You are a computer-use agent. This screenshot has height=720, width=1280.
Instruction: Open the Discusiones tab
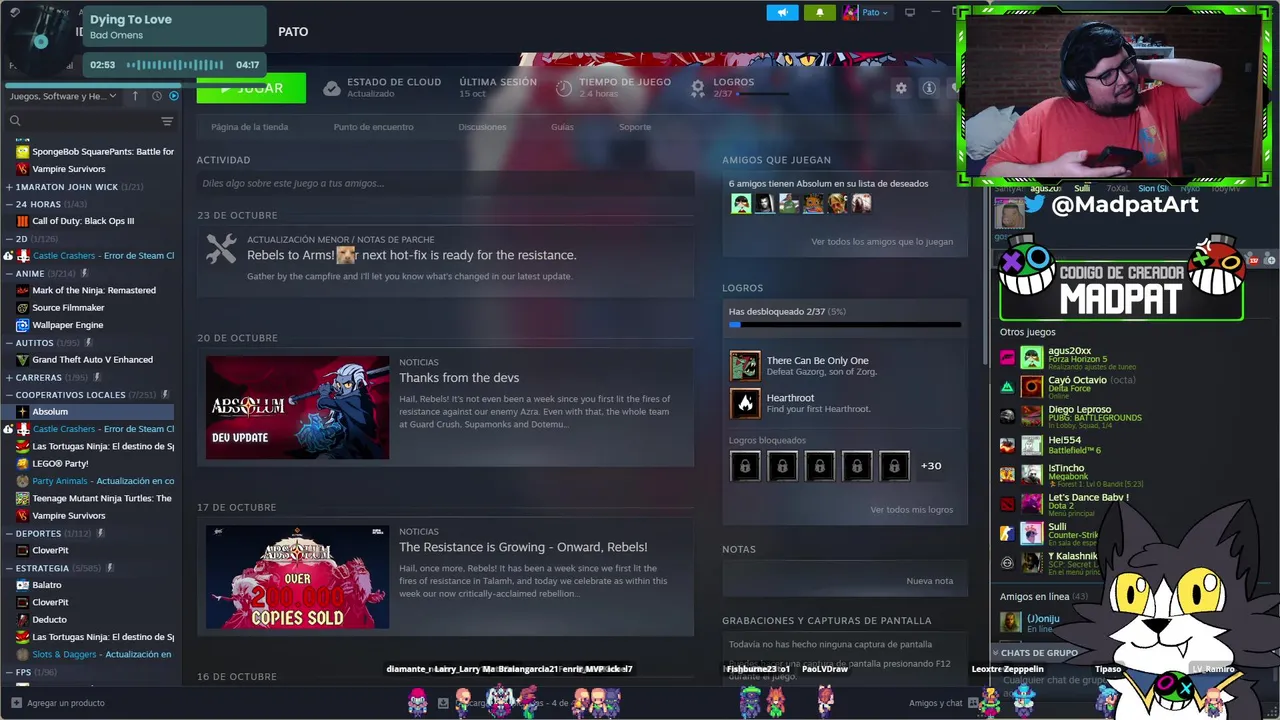pos(482,127)
